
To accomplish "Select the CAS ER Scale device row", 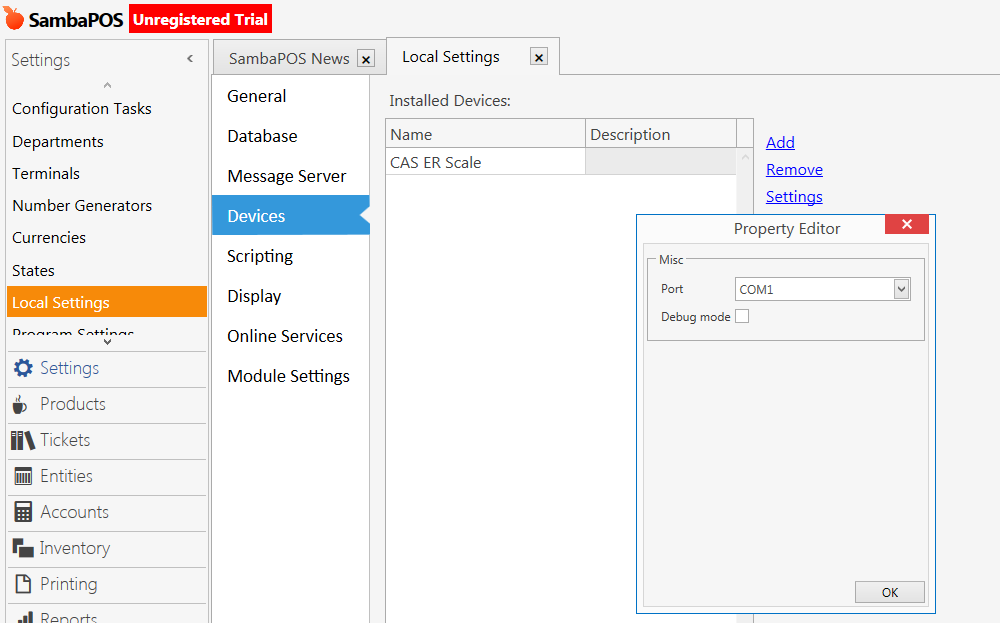I will point(561,163).
